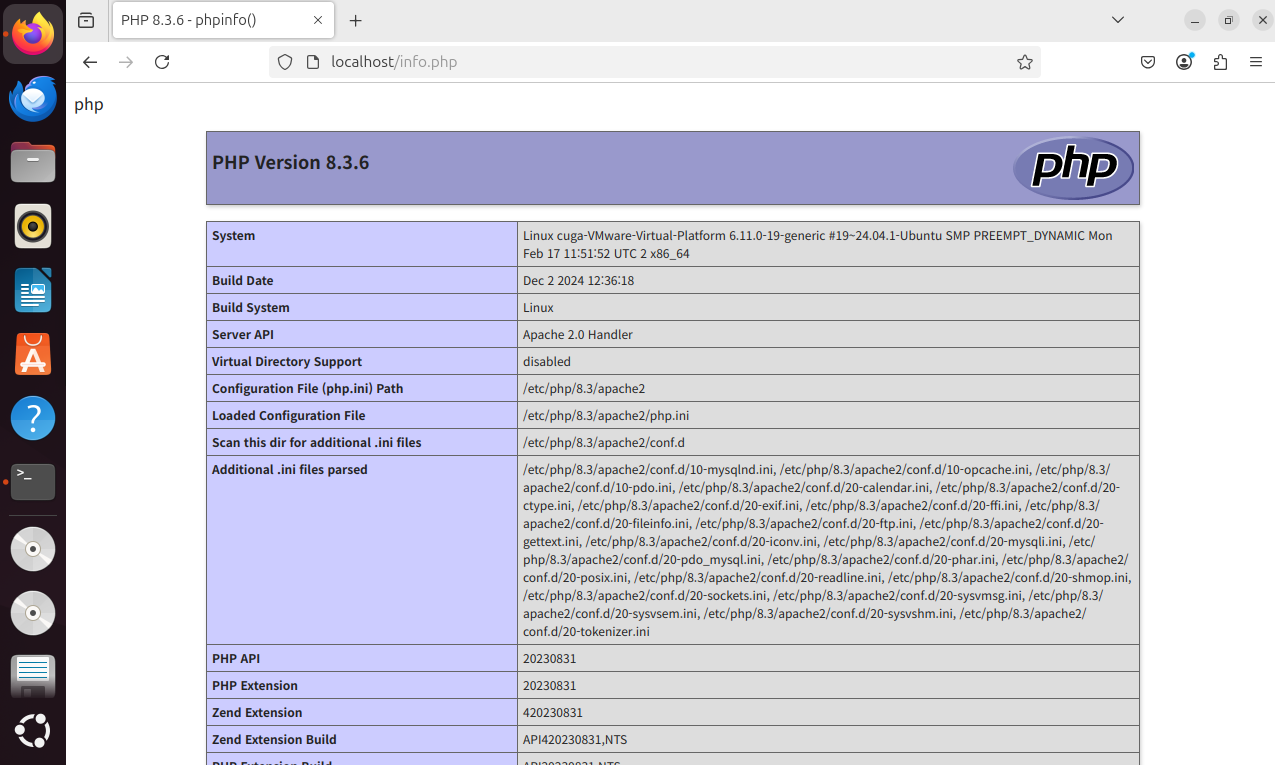
Task: Close the PHP 8.3.6 phpinfo tab
Action: tap(318, 20)
